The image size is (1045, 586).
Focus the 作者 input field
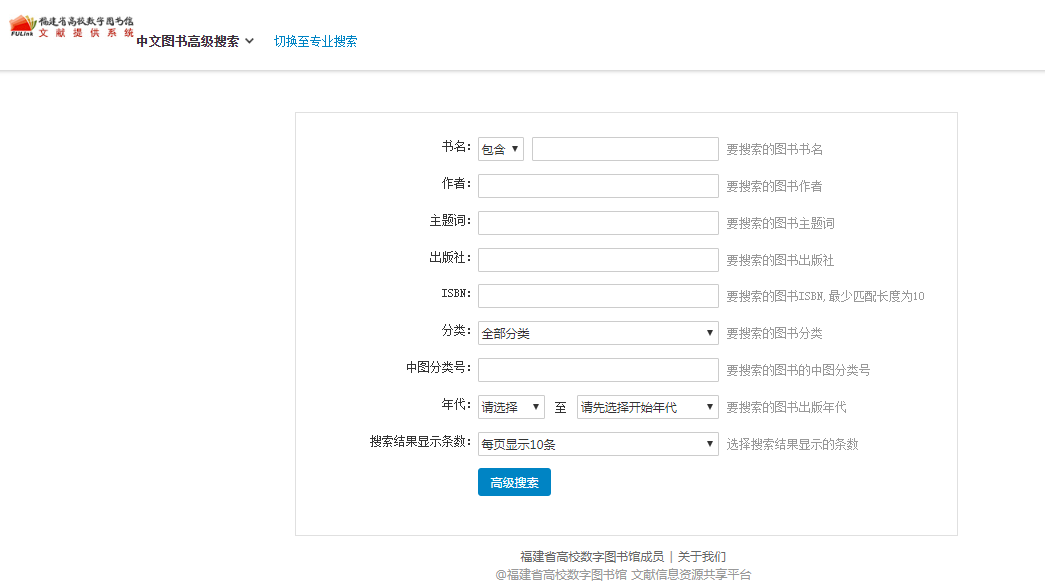tap(598, 186)
